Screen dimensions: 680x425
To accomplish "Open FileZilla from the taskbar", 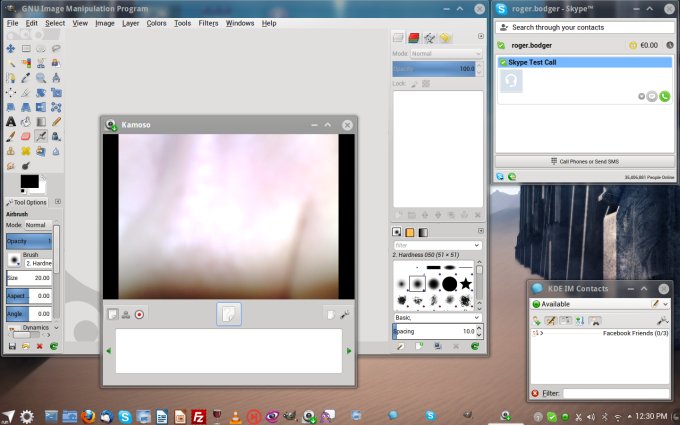I will coord(199,415).
